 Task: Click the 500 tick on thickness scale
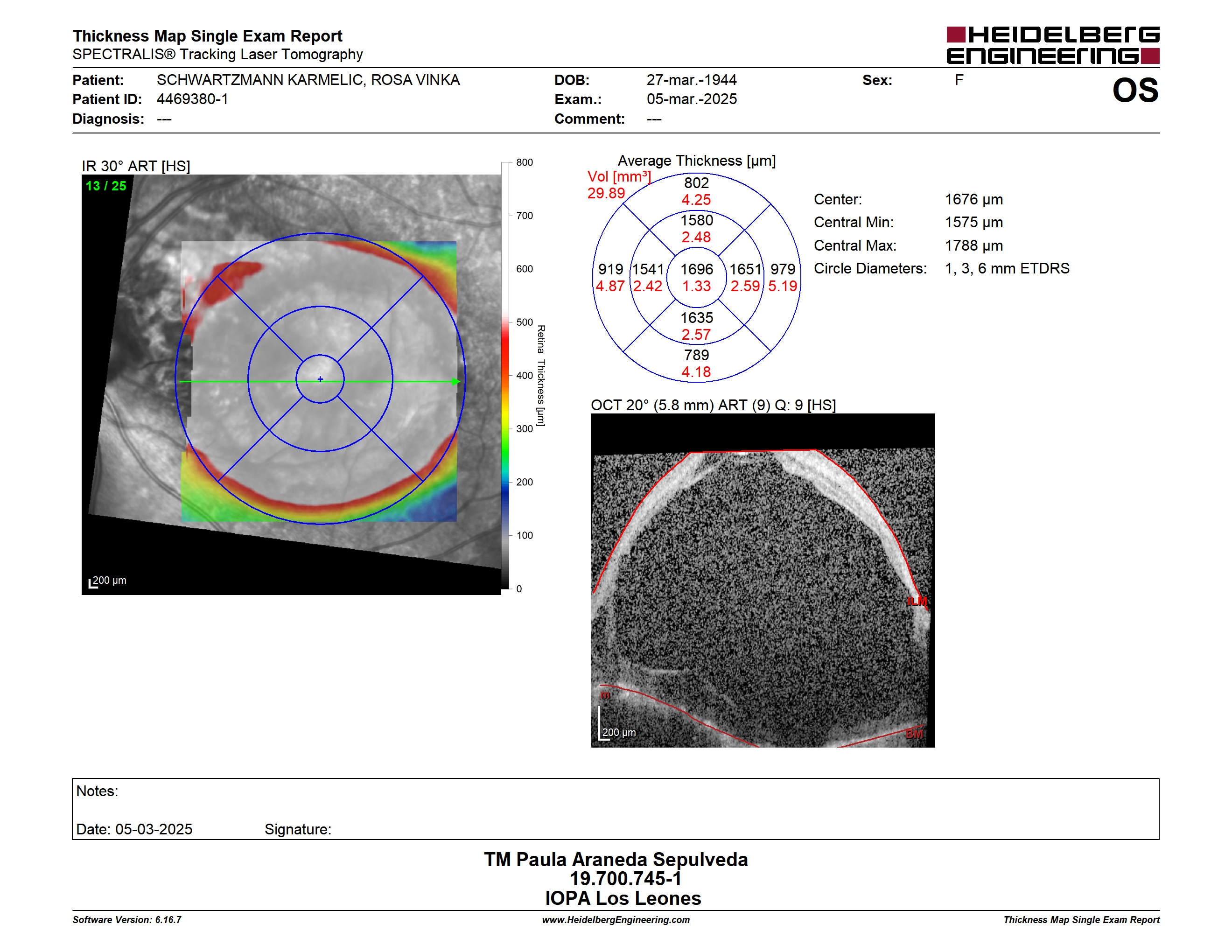pos(524,322)
